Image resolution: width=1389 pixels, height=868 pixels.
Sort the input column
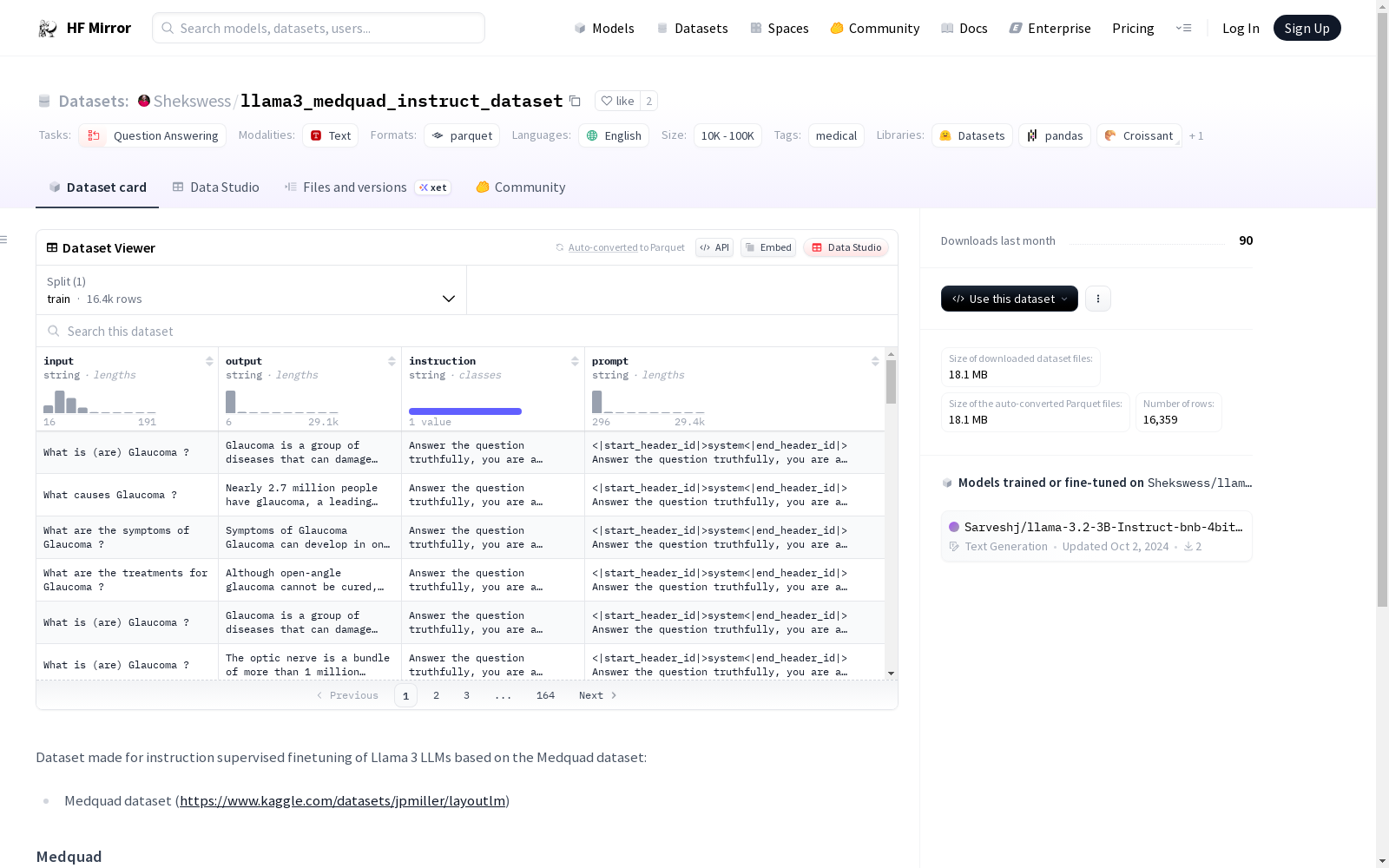point(209,361)
